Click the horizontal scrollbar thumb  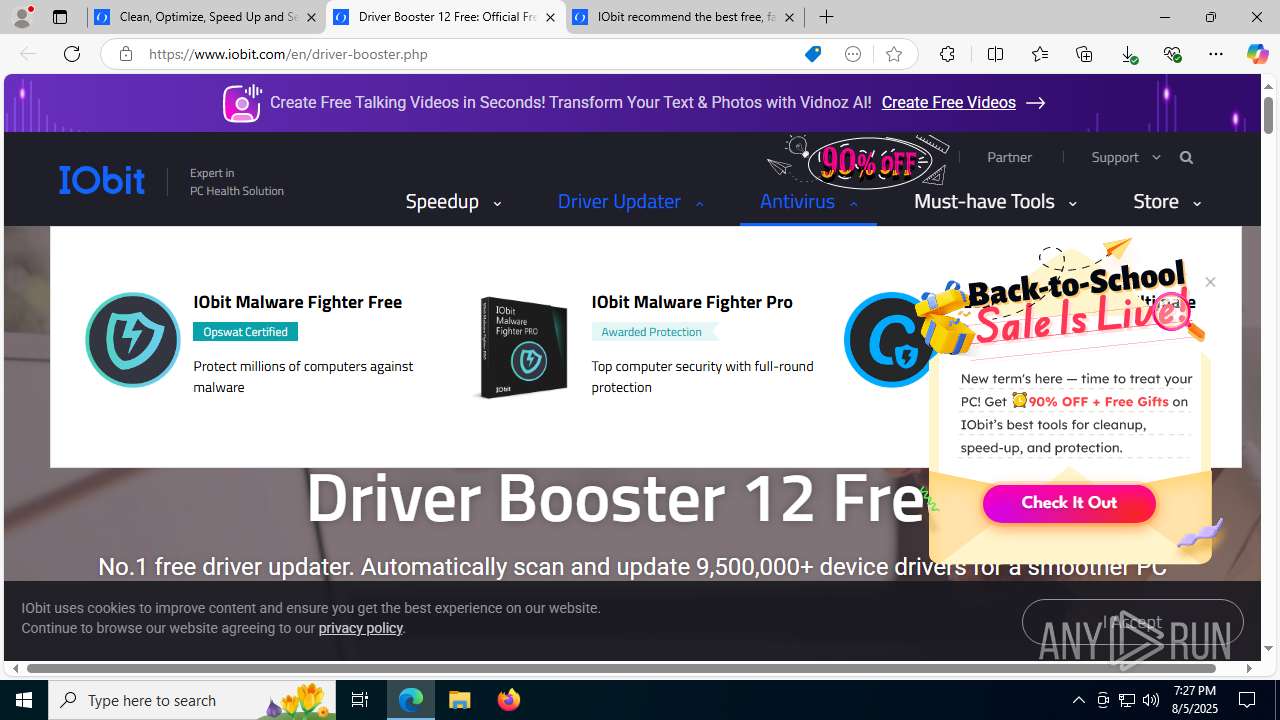click(x=621, y=668)
